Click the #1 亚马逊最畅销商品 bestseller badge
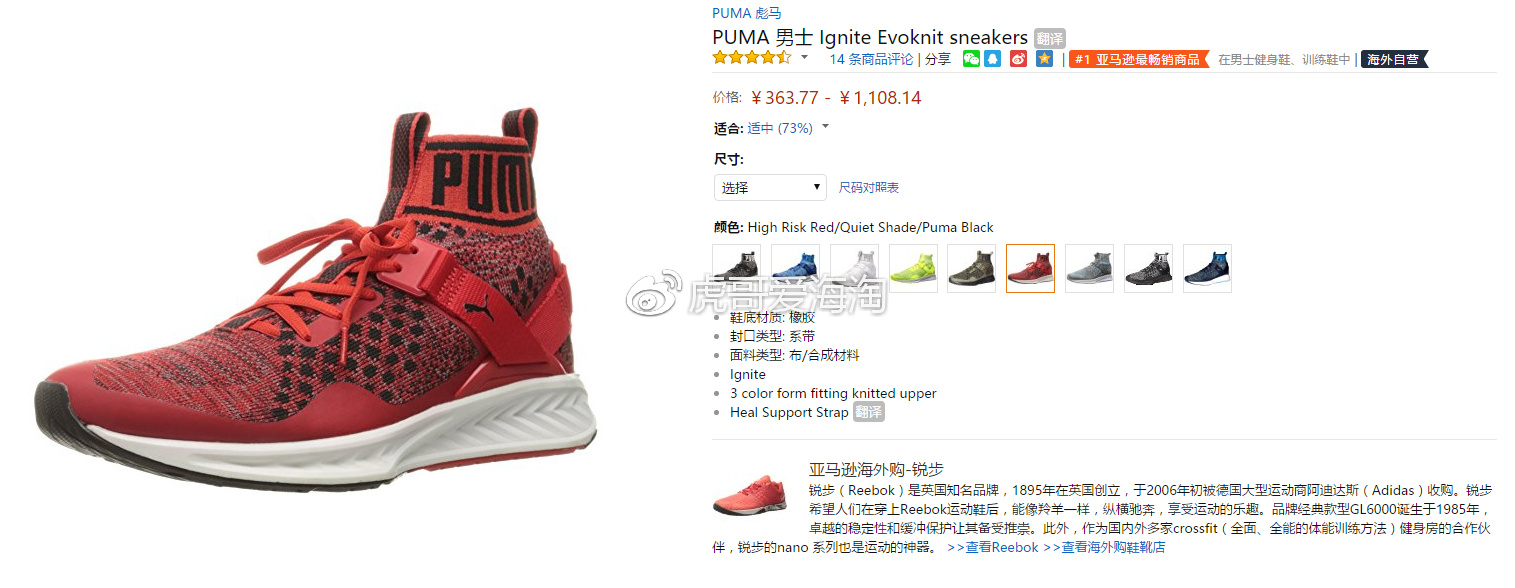 pyautogui.click(x=1139, y=59)
